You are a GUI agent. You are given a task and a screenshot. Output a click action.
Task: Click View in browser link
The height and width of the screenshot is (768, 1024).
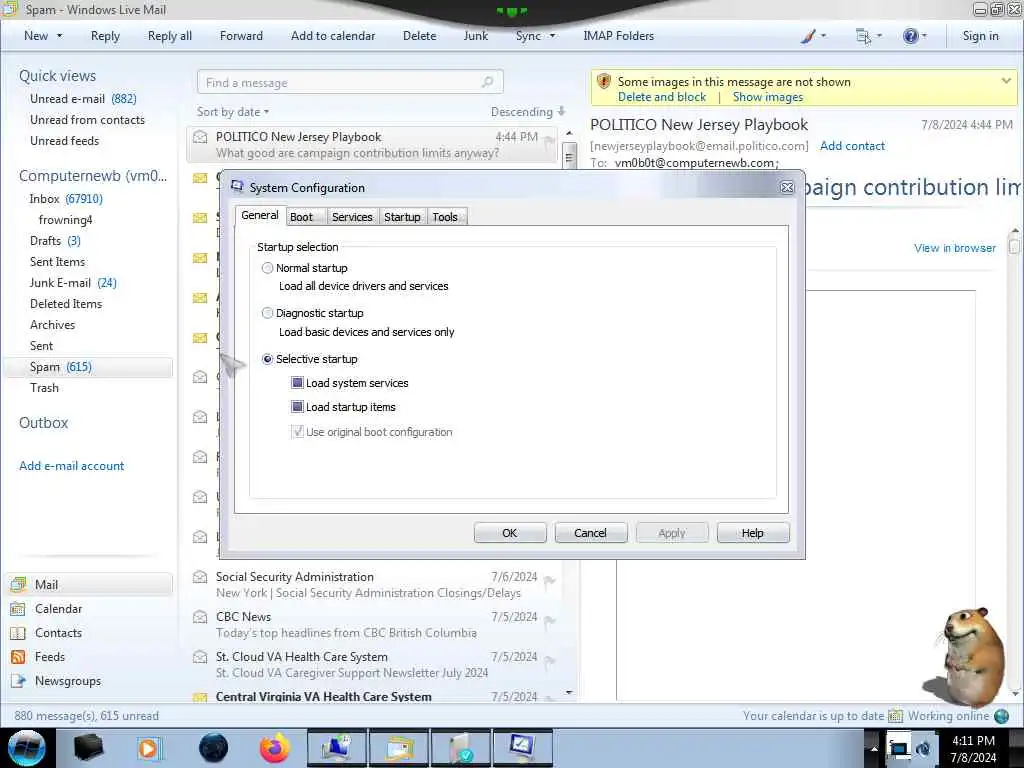pyautogui.click(x=955, y=248)
